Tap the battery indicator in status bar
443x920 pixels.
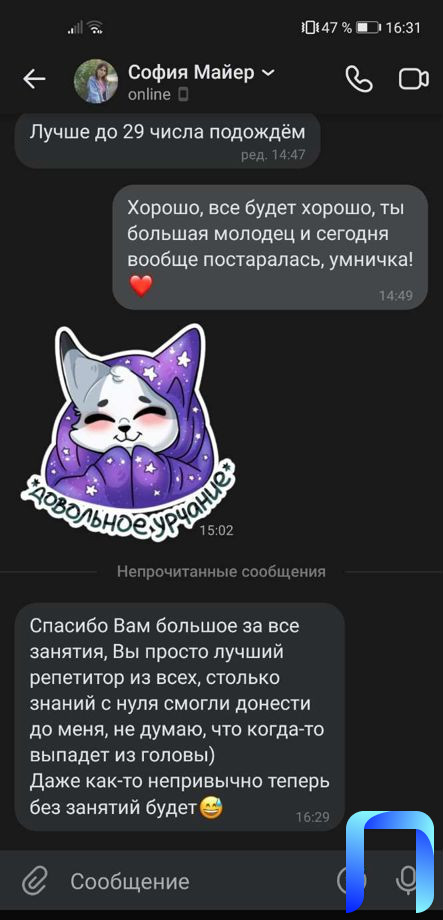(368, 27)
